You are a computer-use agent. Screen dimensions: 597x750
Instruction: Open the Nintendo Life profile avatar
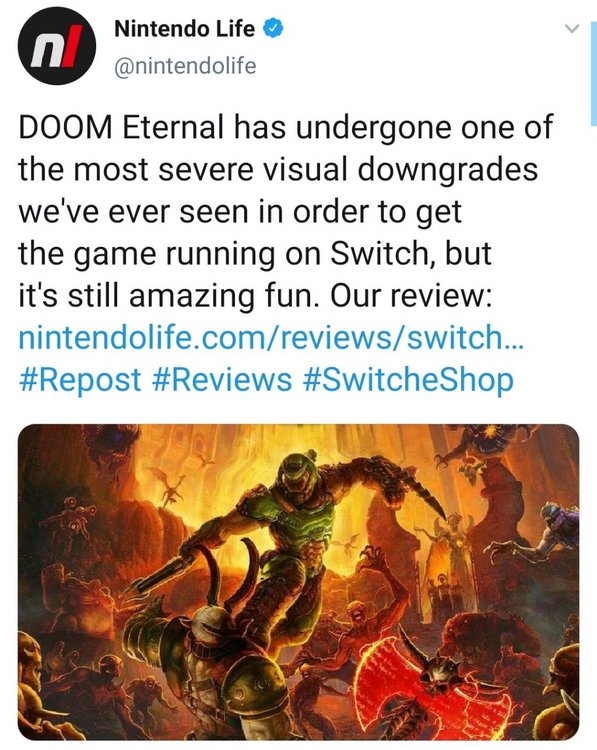(57, 46)
